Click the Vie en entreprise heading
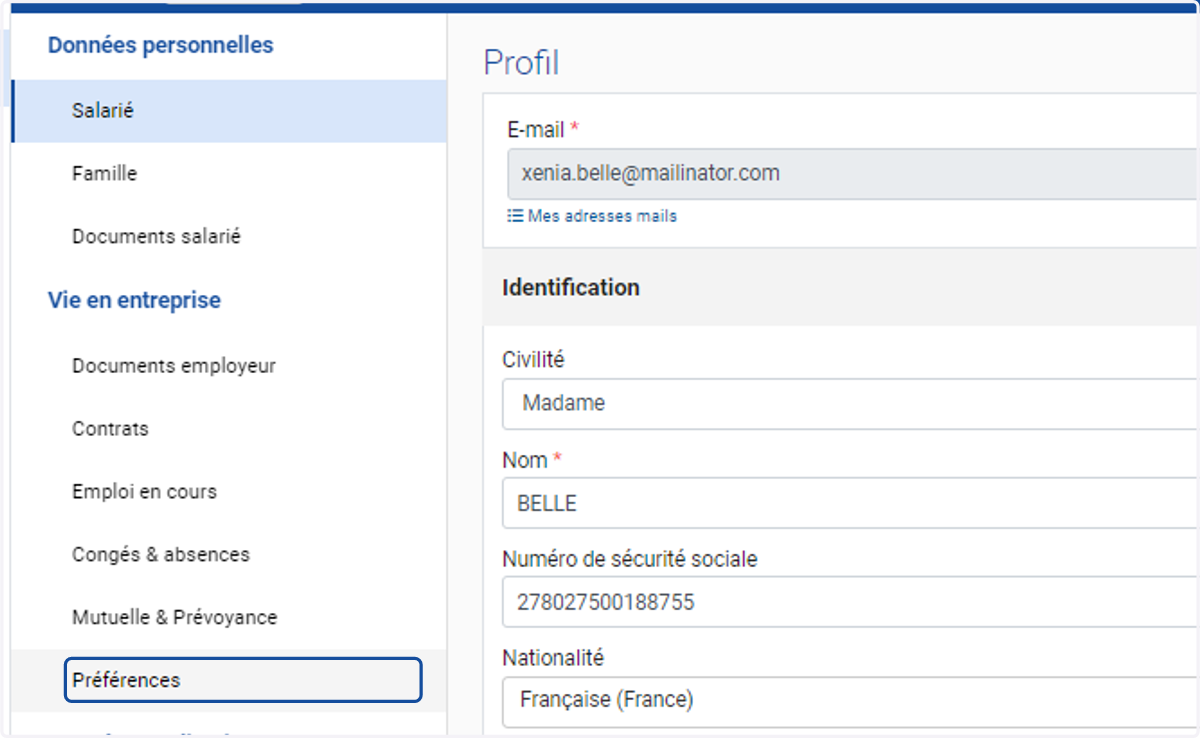The image size is (1200, 738). pyautogui.click(x=134, y=300)
